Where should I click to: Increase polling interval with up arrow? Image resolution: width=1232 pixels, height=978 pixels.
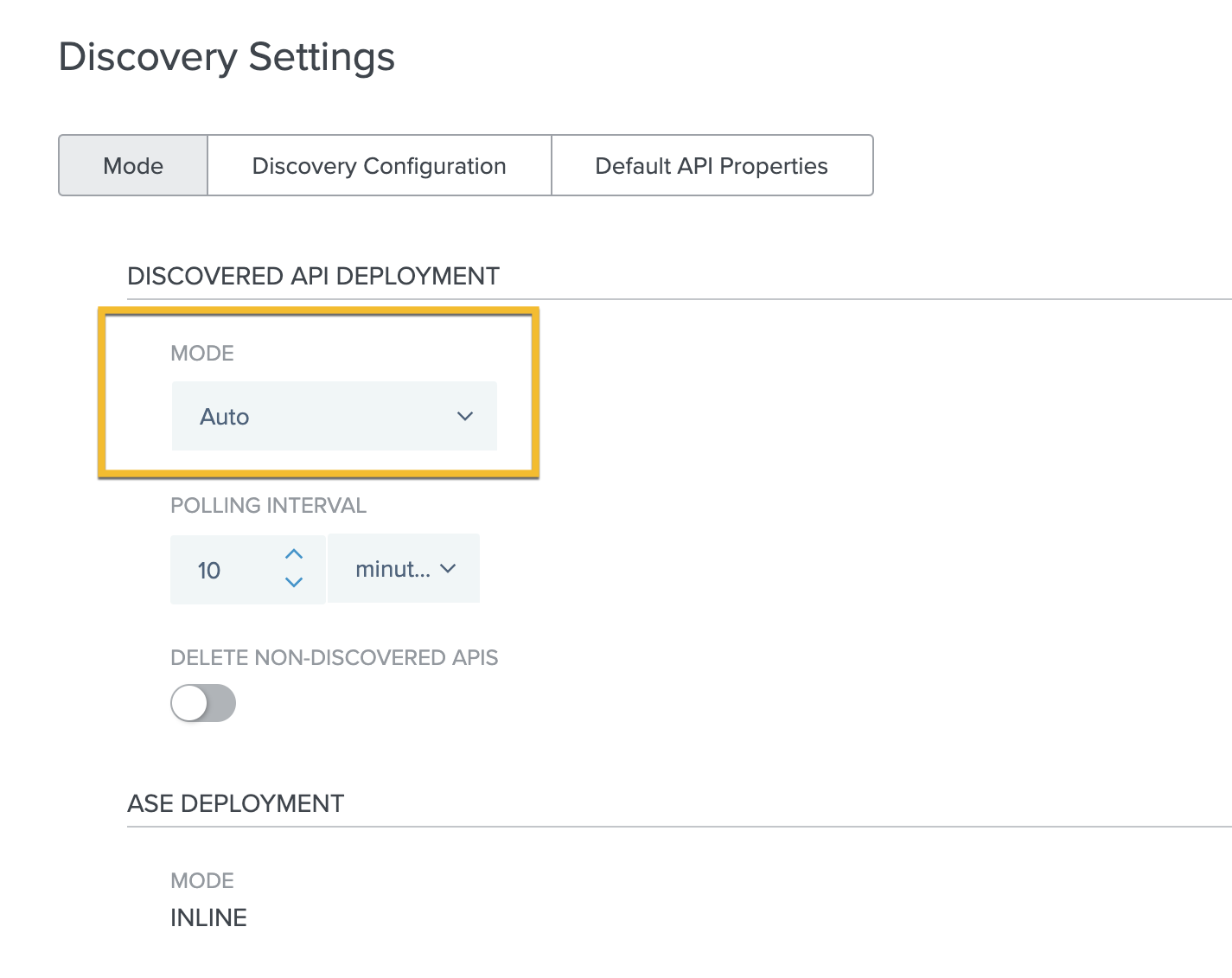coord(294,554)
